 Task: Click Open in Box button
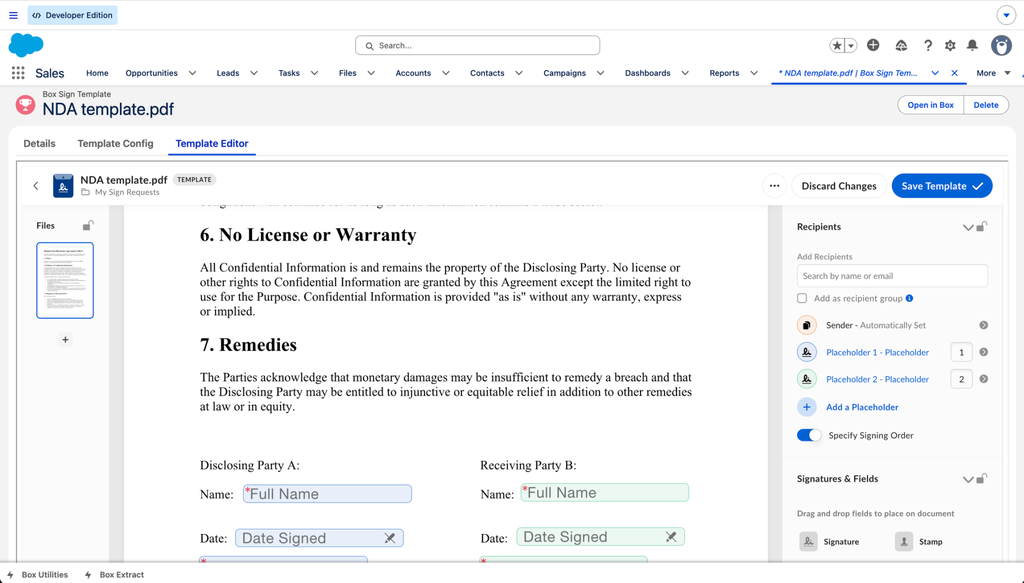(931, 105)
